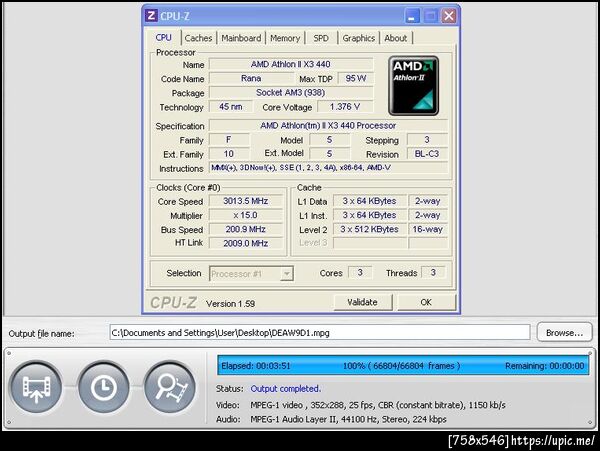Expand the Processor #1 selection dropdown
Image resolution: width=600 pixels, height=451 pixels.
pos(286,274)
